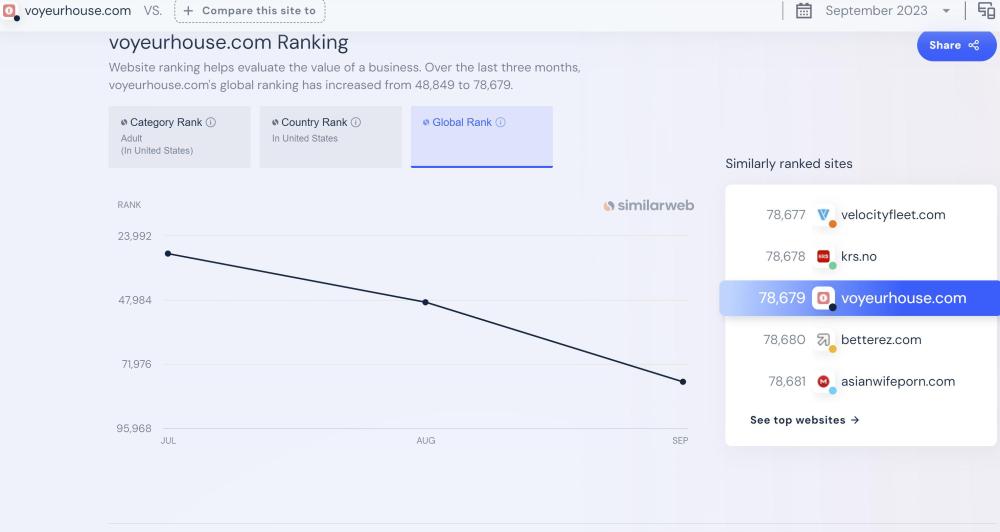
Task: Click the info icon next to Global Rank
Action: tap(500, 122)
